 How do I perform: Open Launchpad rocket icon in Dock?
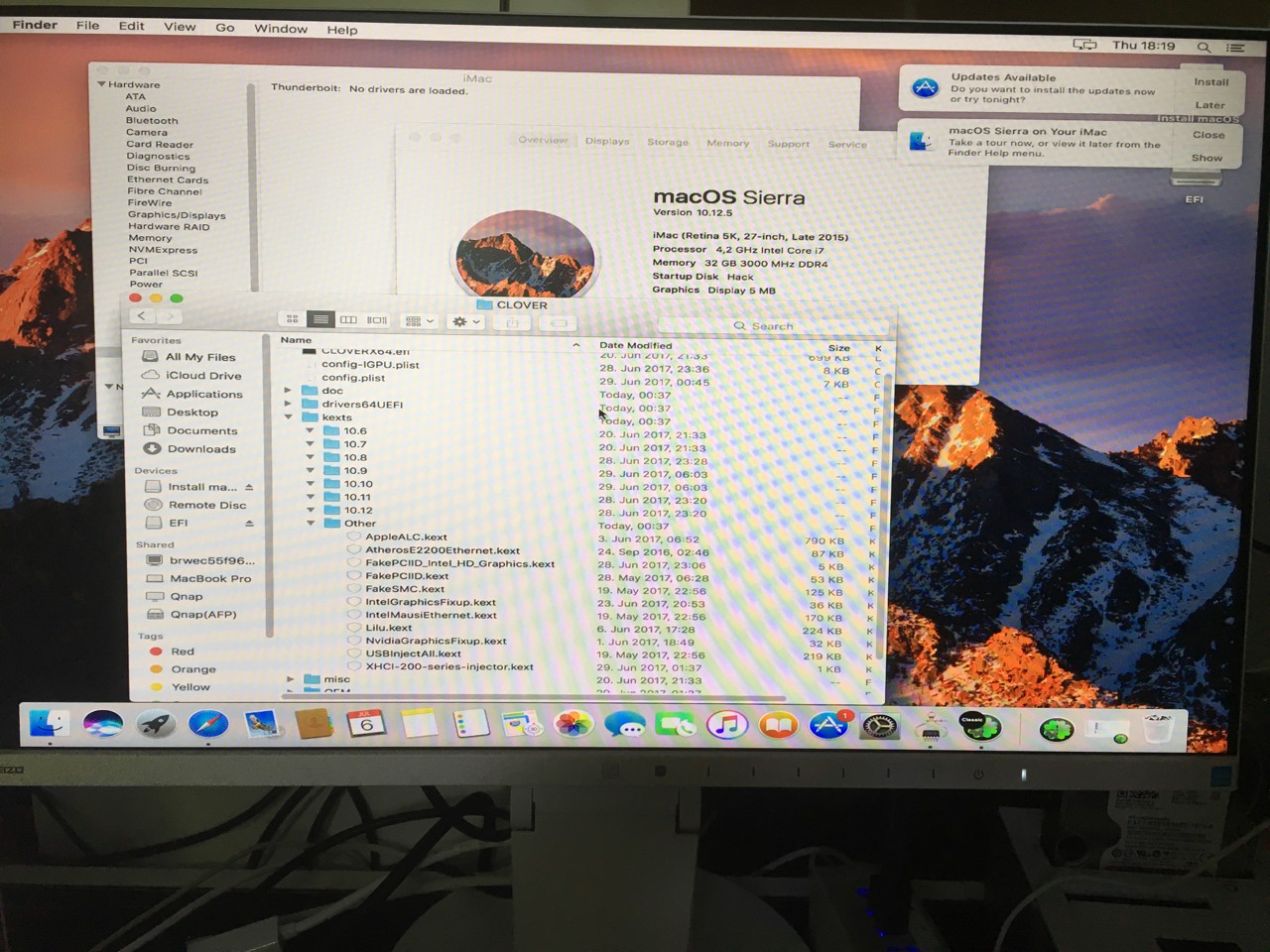[156, 726]
